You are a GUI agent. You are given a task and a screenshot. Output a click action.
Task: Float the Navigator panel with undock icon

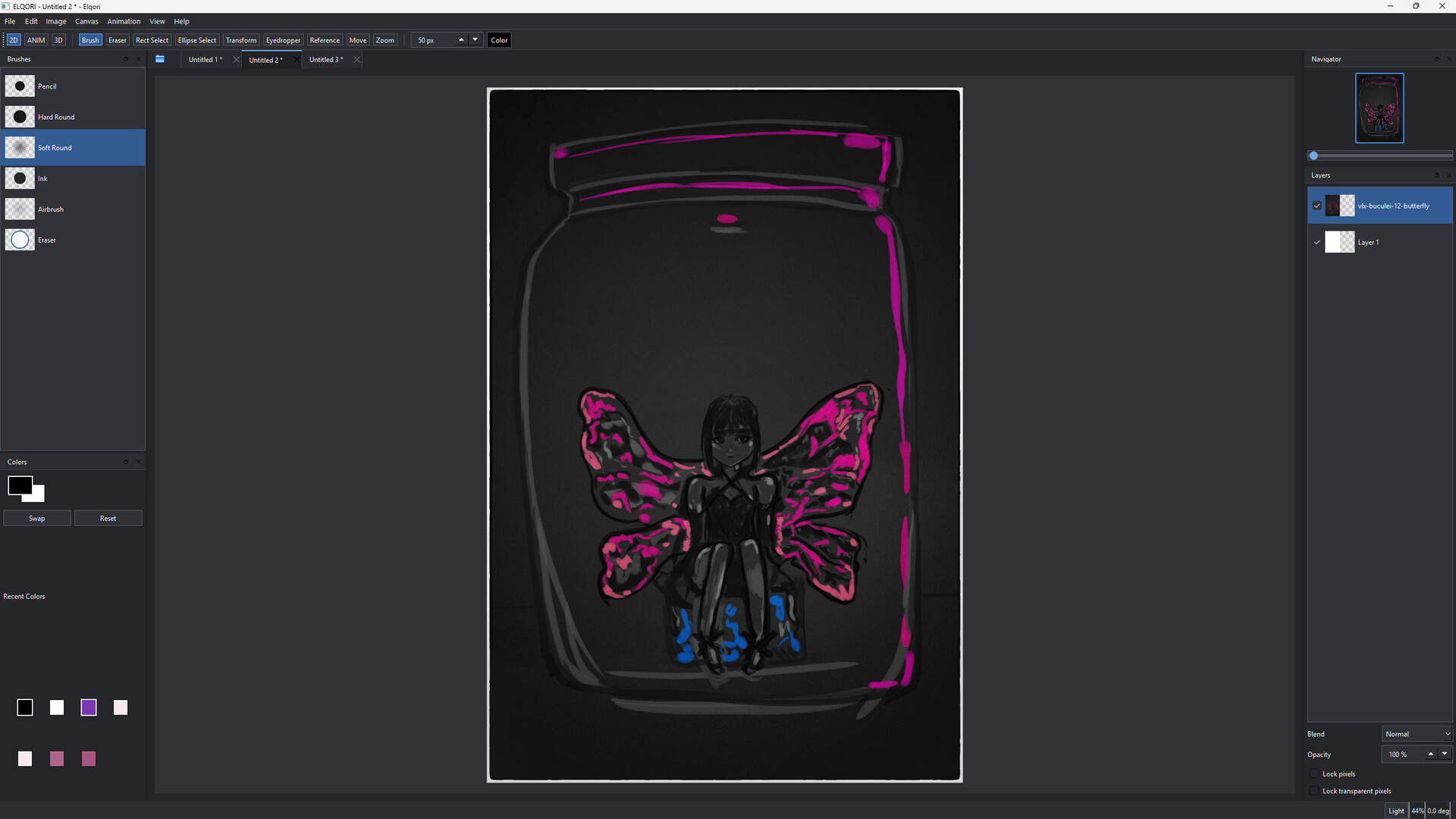[1436, 59]
